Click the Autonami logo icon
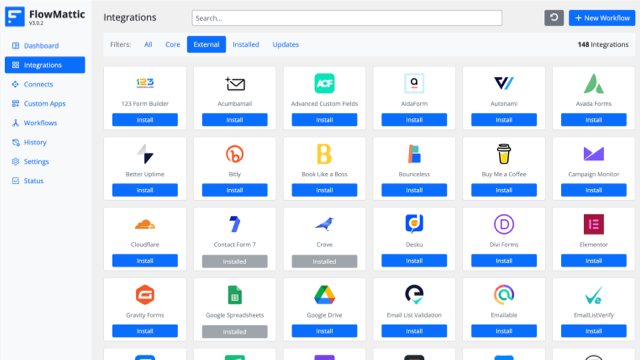Viewport: 640px width, 360px height. (504, 83)
